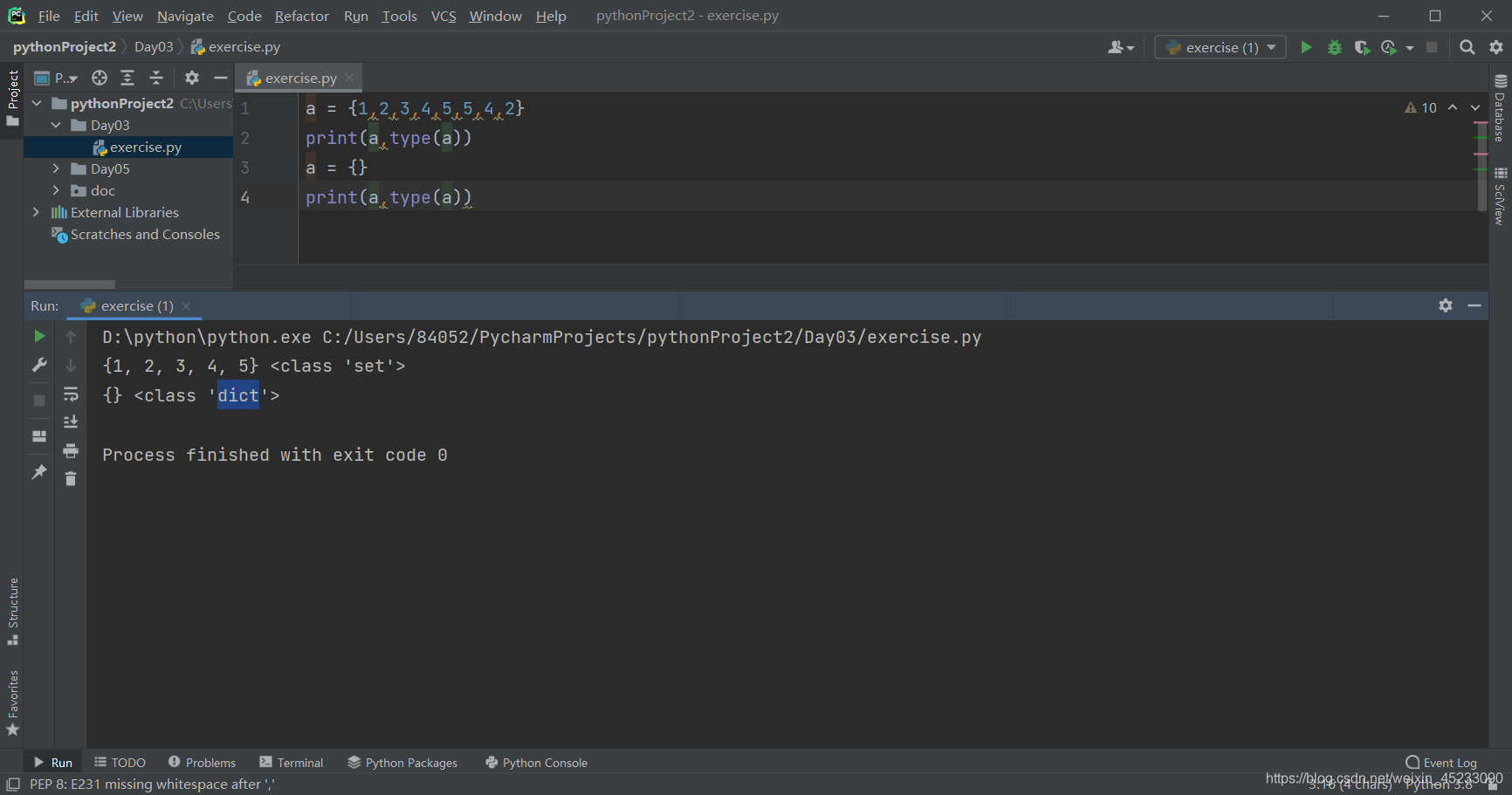
Task: Expand the Day05 folder
Action: coord(56,168)
